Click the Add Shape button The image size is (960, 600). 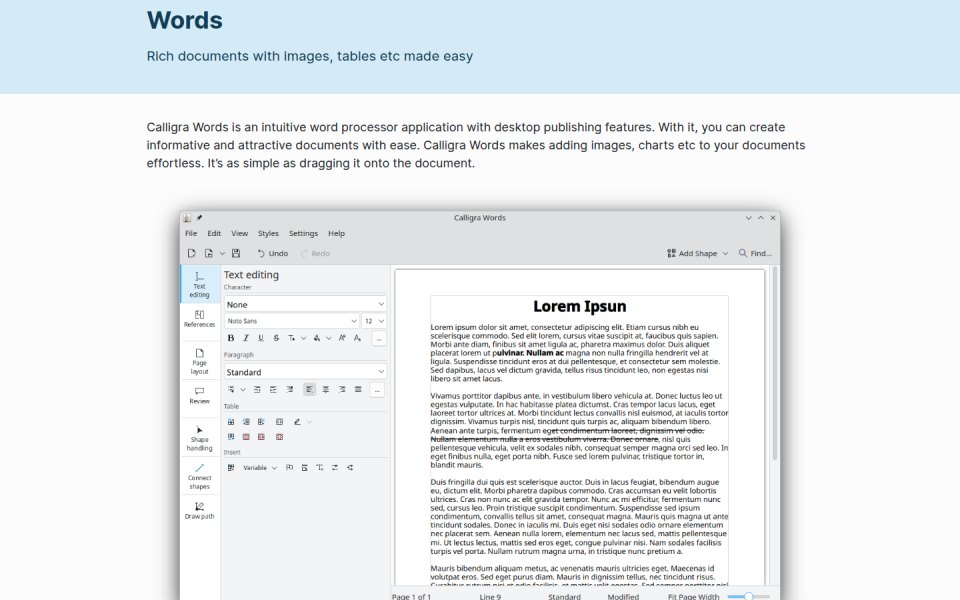[x=697, y=253]
